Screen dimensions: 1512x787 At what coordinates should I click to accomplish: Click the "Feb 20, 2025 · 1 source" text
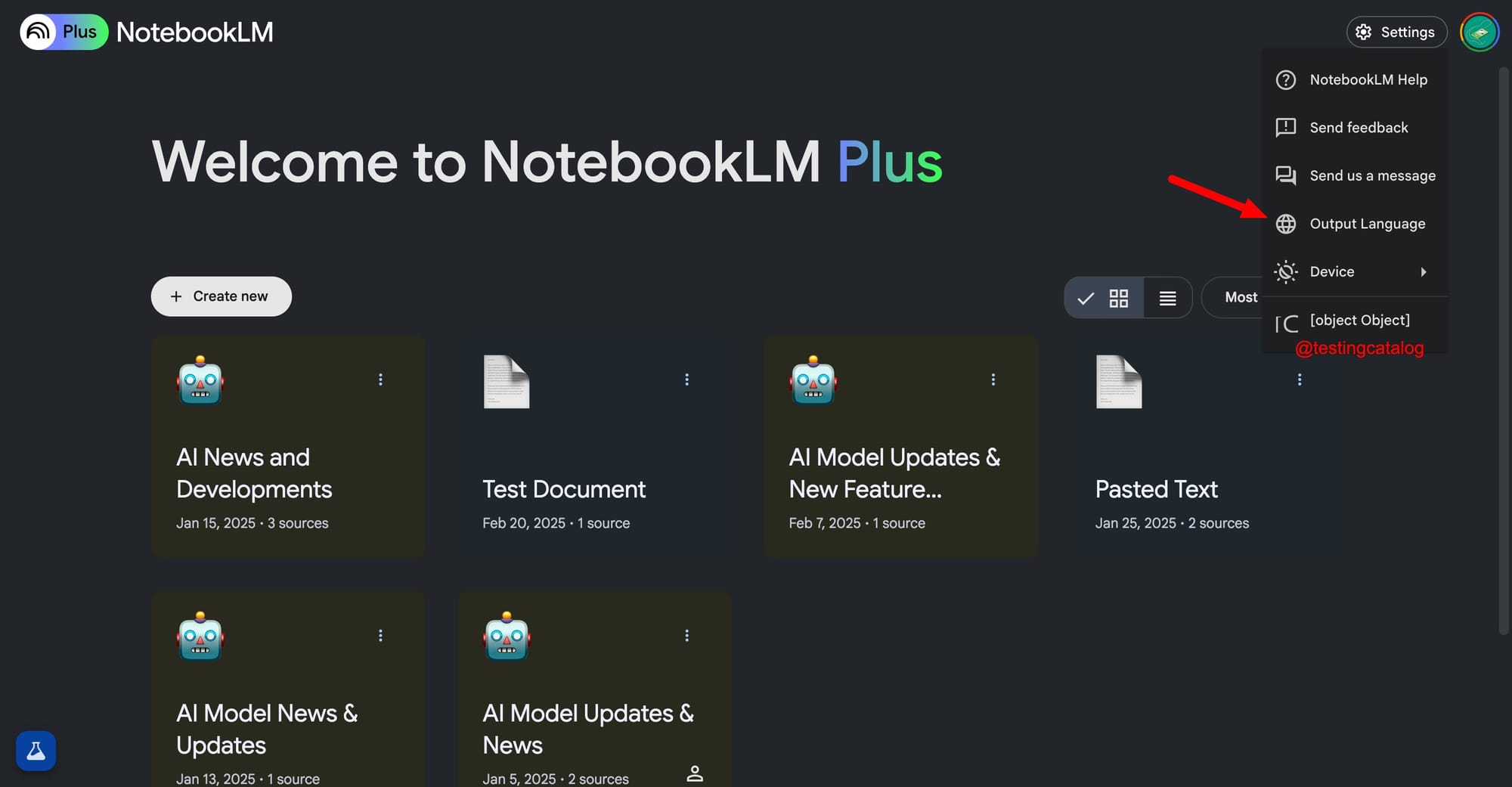556,523
